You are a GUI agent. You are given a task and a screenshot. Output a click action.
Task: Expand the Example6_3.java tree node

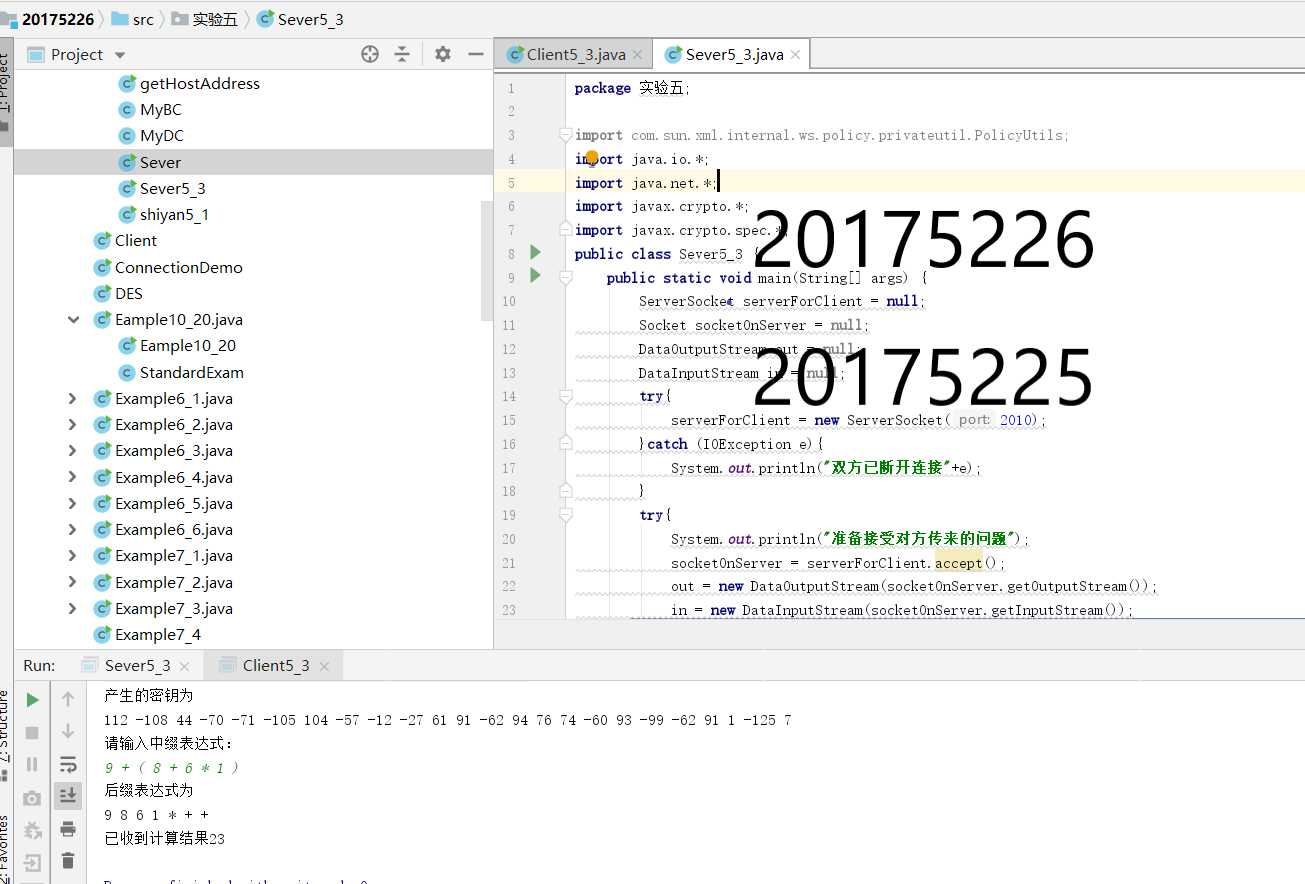(x=73, y=450)
